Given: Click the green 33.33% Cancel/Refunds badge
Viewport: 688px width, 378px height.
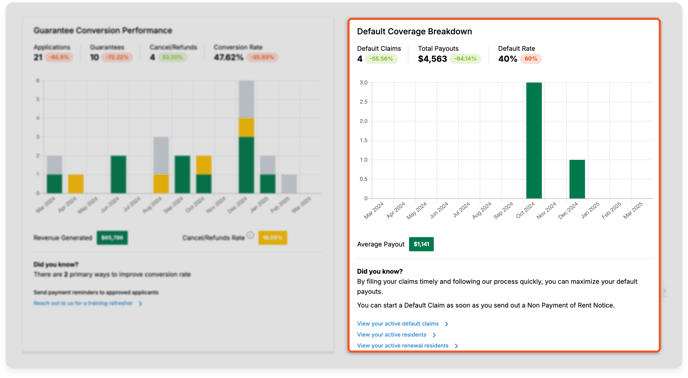Looking at the screenshot, I should coord(172,58).
